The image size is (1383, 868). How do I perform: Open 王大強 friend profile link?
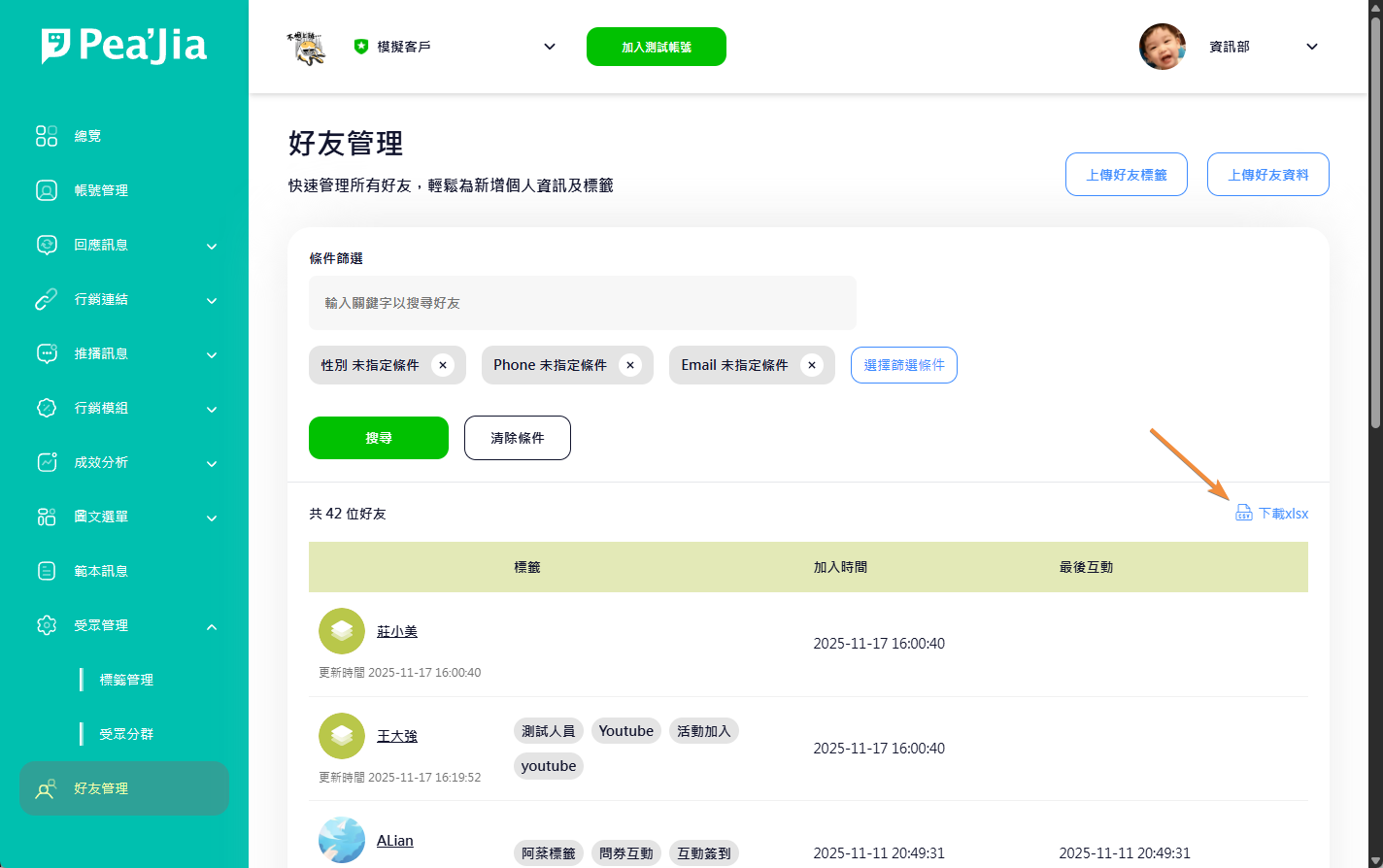pos(397,736)
